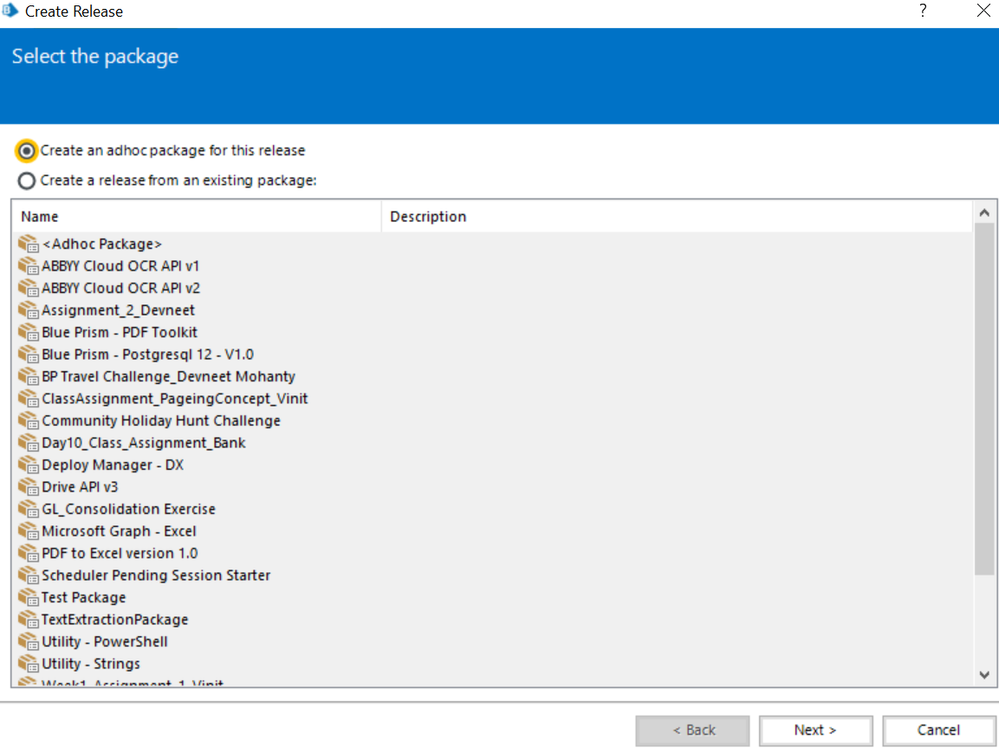Click the icon beside Blue Prism - PDF Toolkit
999x756 pixels.
pos(29,332)
